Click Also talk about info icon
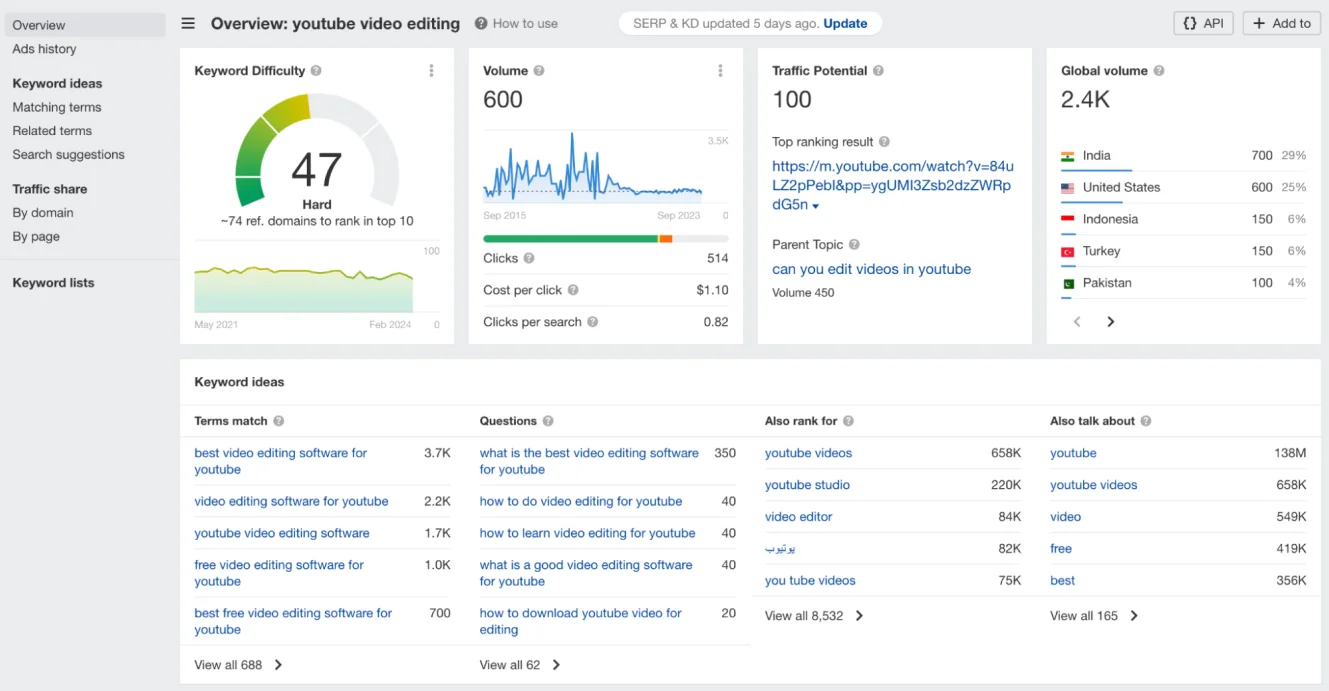Screen dimensions: 1329x691 coord(1146,421)
